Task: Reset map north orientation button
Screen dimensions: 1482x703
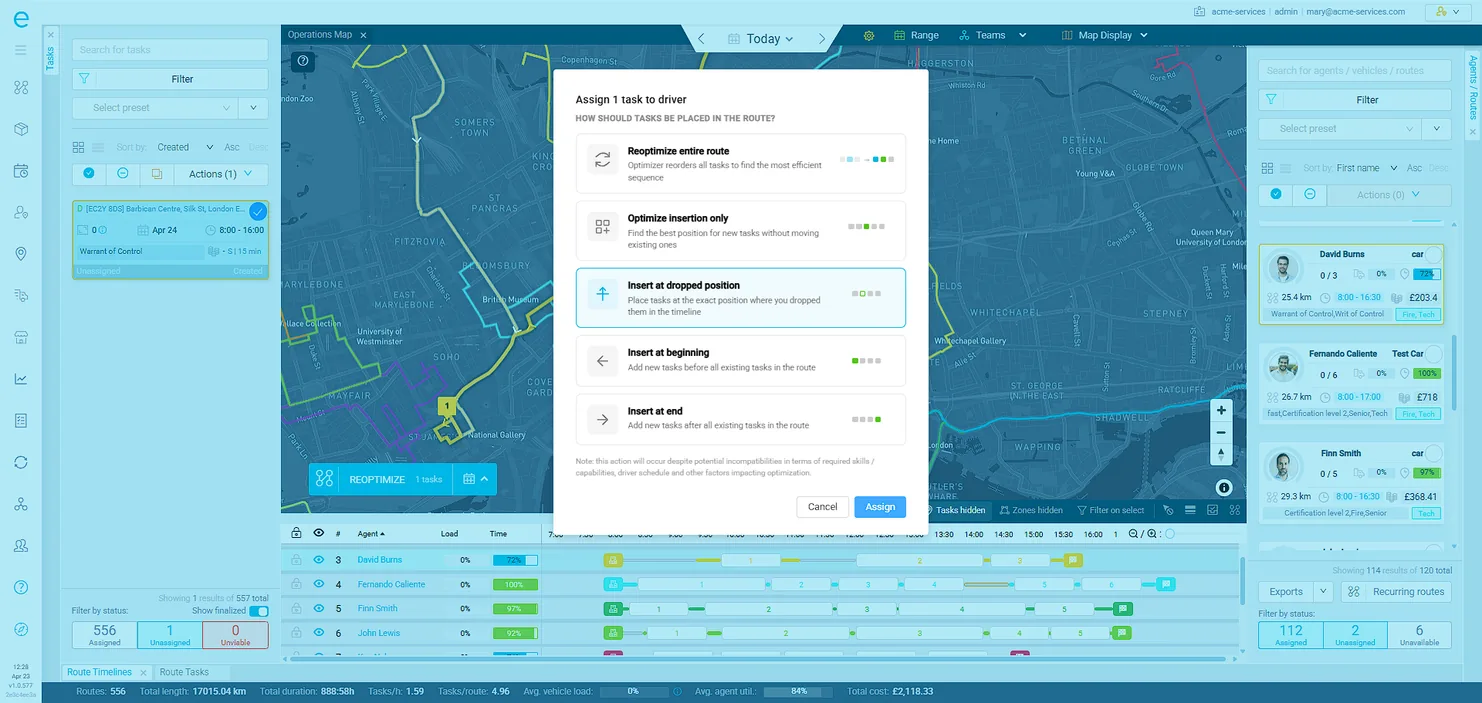Action: 1221,454
